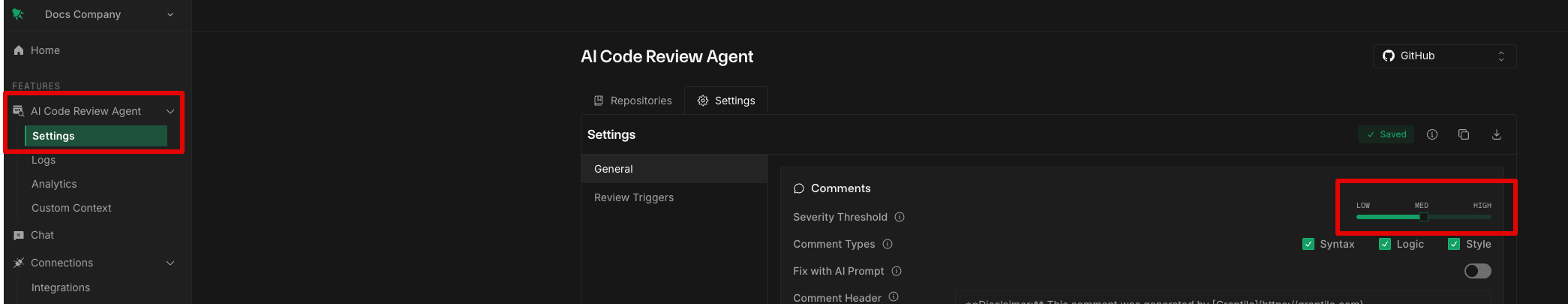Show info for Fix with AI Prompt

(x=897, y=271)
